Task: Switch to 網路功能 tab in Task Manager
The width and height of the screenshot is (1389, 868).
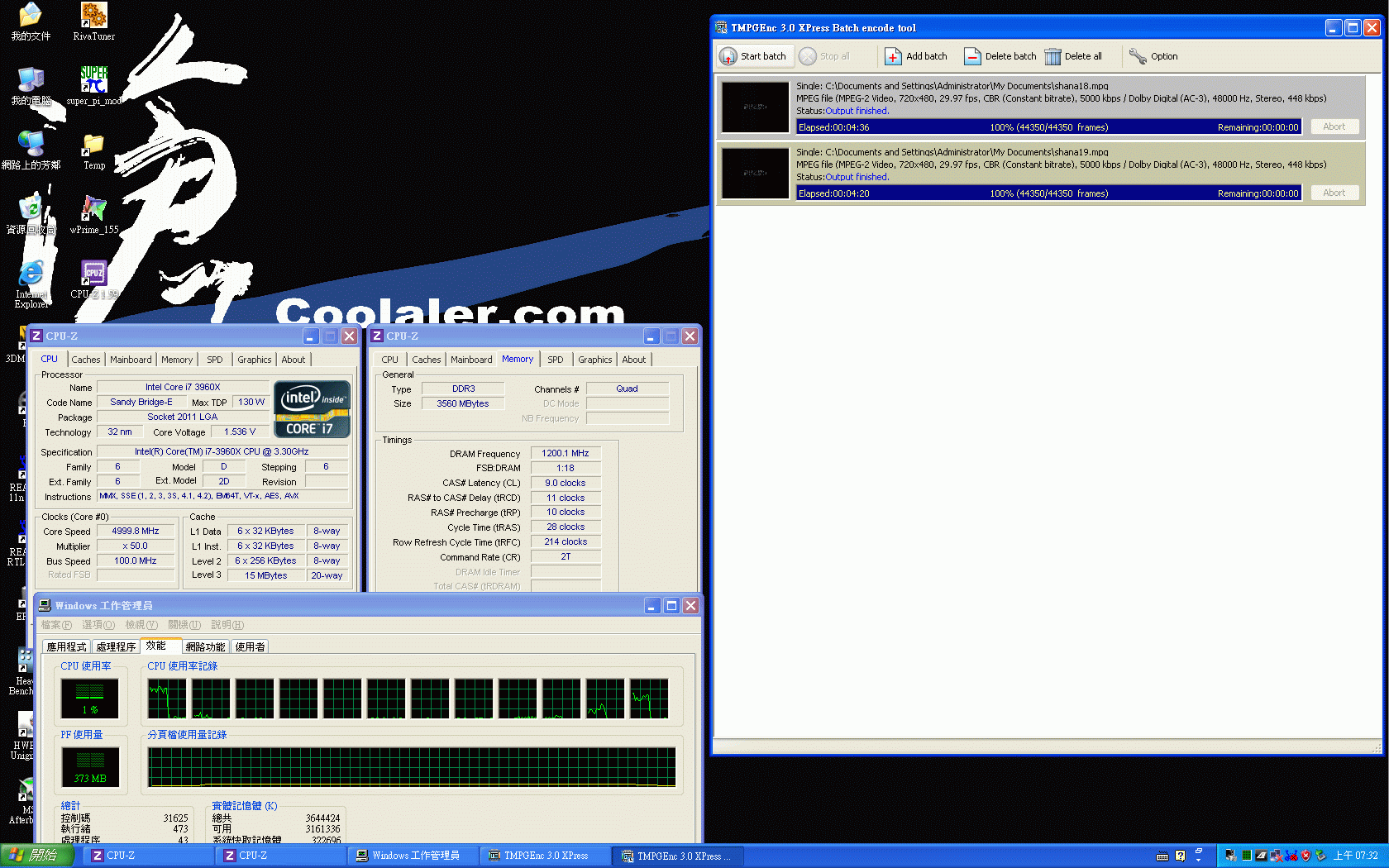Action: pyautogui.click(x=205, y=647)
